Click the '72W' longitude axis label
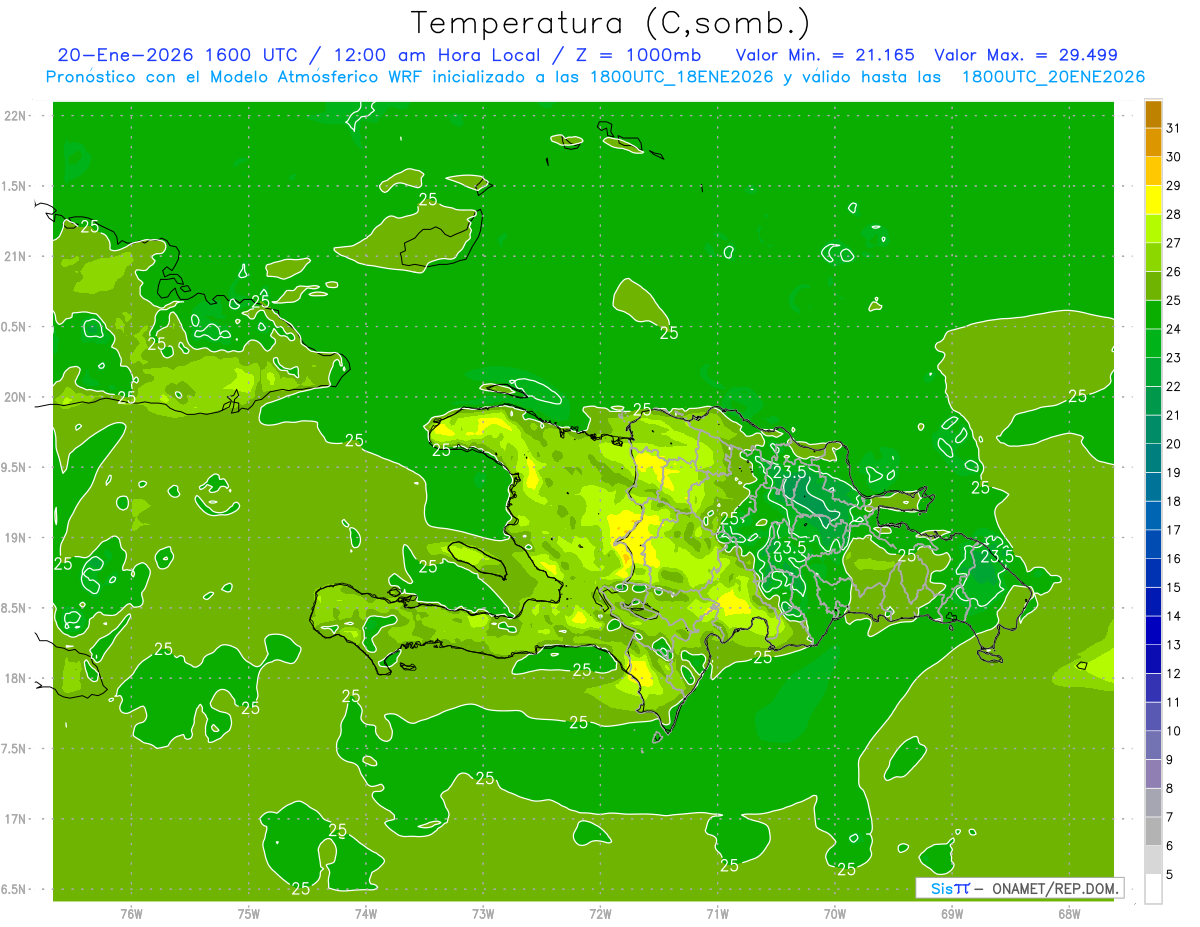 pos(600,914)
